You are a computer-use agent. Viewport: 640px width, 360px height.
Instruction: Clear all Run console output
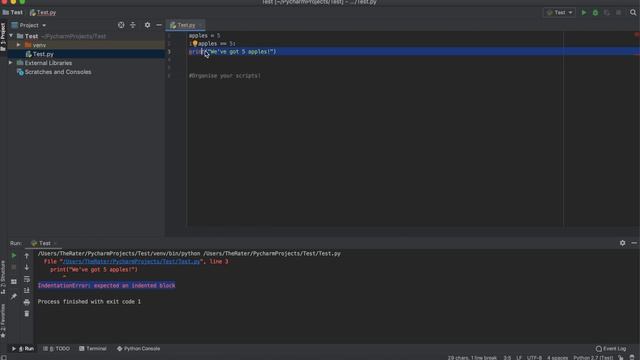[27, 313]
